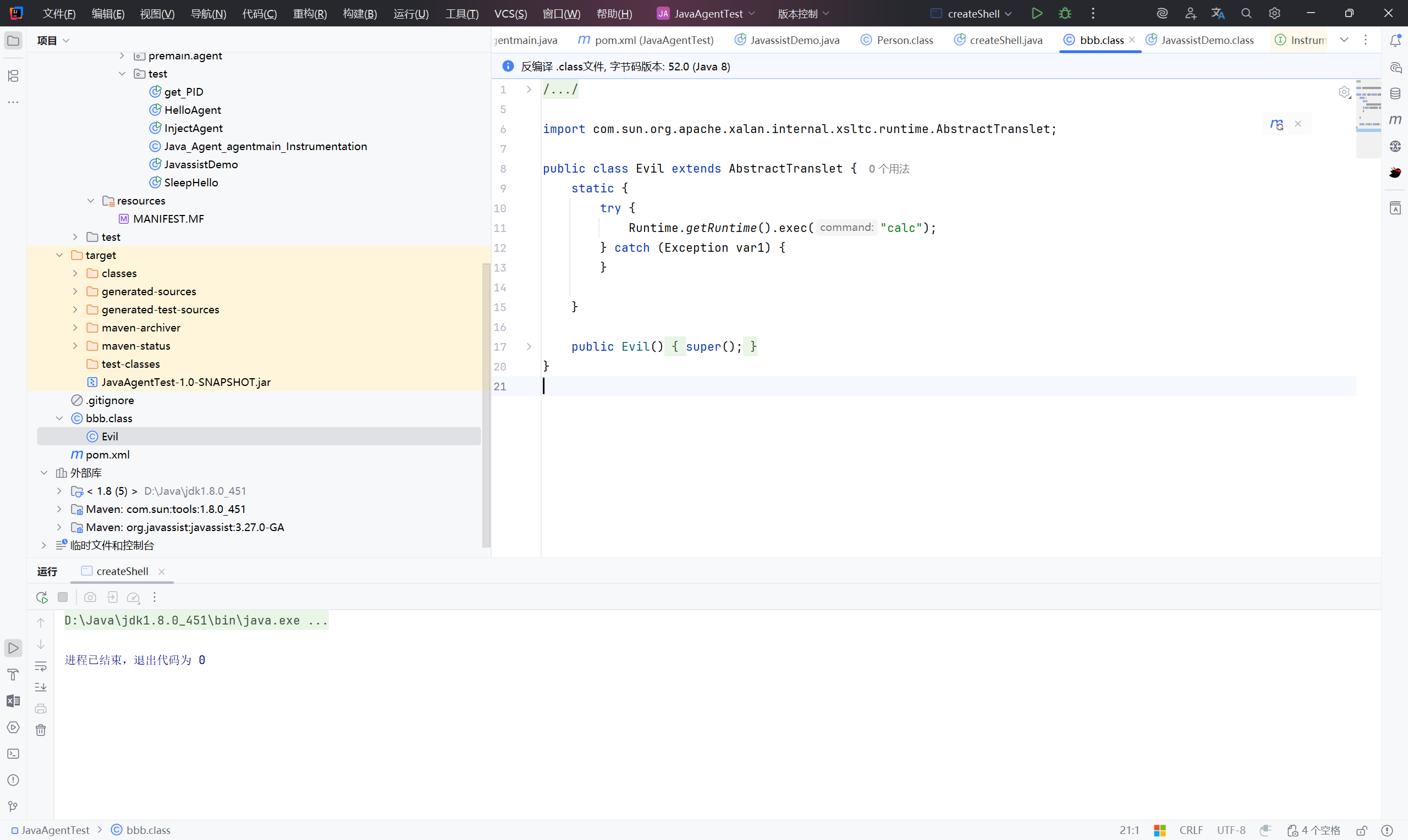This screenshot has width=1408, height=840.
Task: Open the Notifications bell panel
Action: (1395, 40)
